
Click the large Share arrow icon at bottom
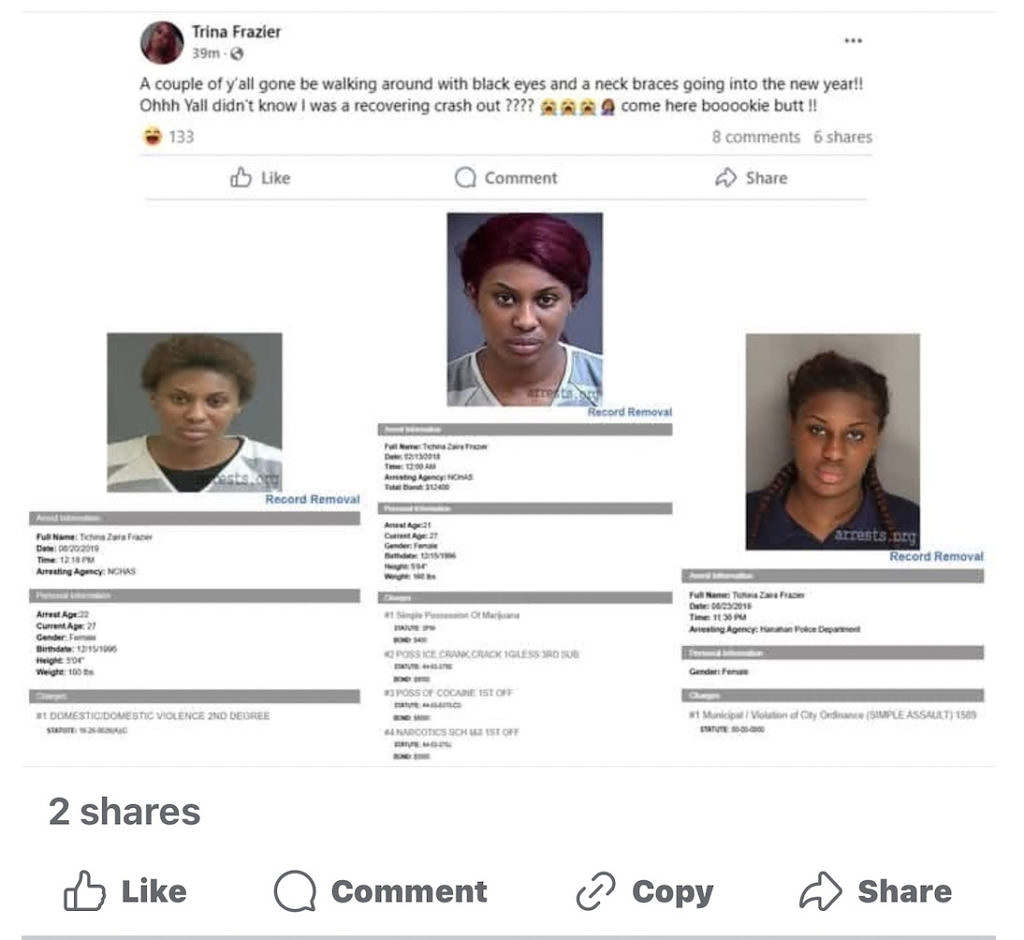point(820,891)
